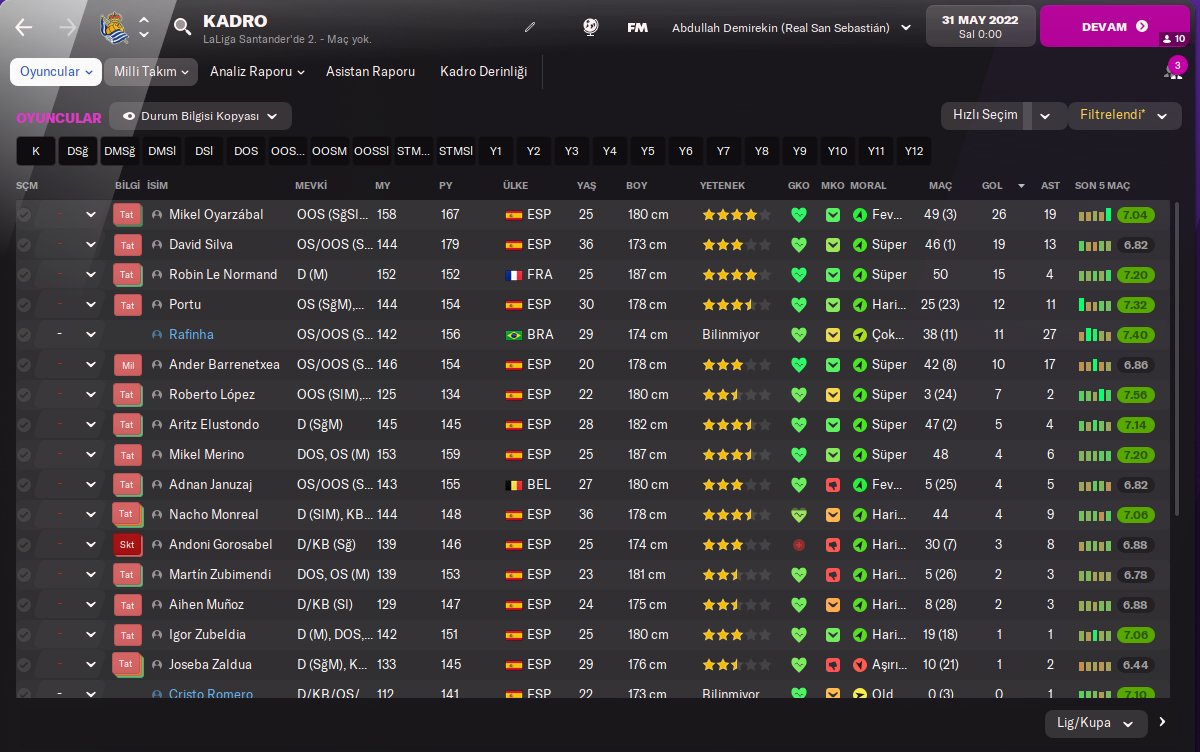Click Roberto López's 7.56 form rating bar
The height and width of the screenshot is (752, 1200).
pos(1135,395)
